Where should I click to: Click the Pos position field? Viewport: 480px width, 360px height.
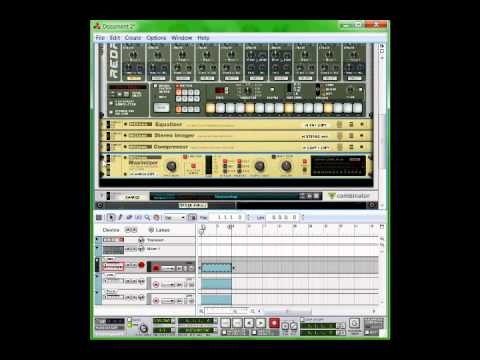tap(228, 217)
